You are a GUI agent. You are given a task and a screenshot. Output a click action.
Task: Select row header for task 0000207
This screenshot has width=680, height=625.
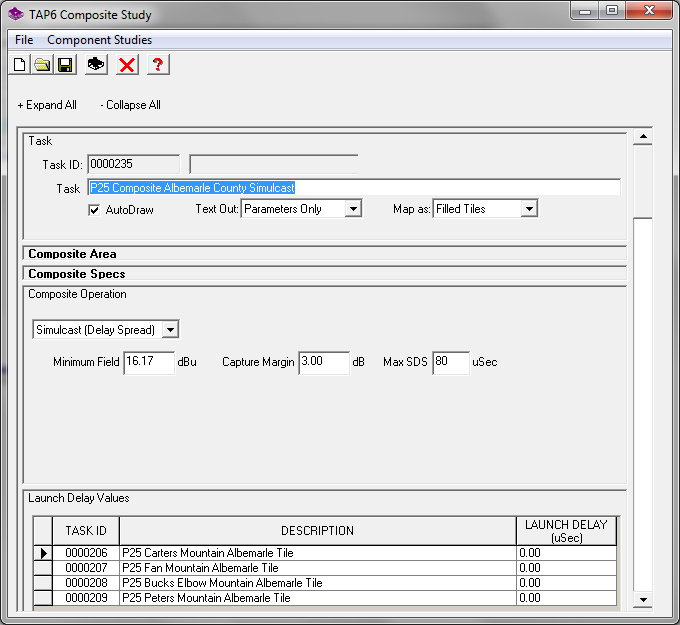pyautogui.click(x=43, y=568)
